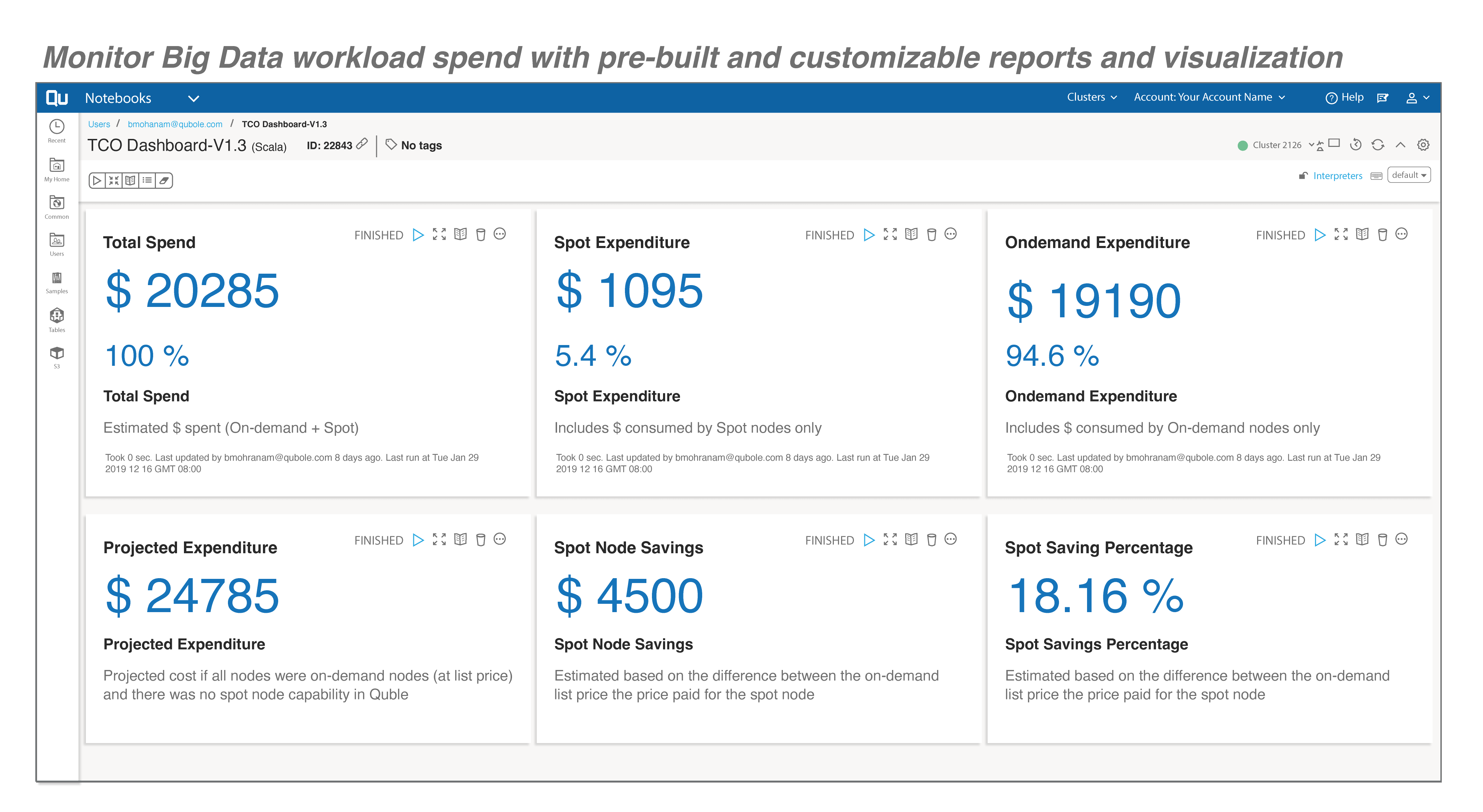The height and width of the screenshot is (812, 1483).
Task: Go to bmohanam@qubole.com breadcrumb link
Action: coord(175,124)
